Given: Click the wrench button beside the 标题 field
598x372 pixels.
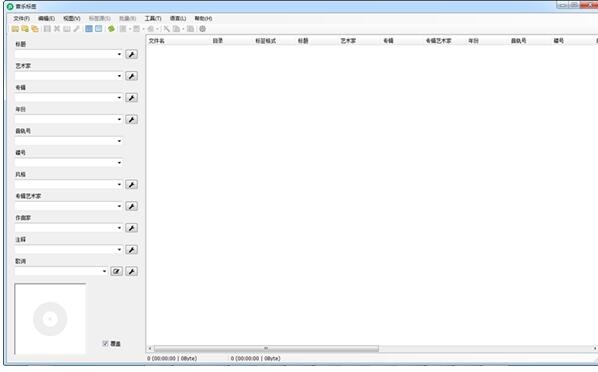Looking at the screenshot, I should click(132, 54).
